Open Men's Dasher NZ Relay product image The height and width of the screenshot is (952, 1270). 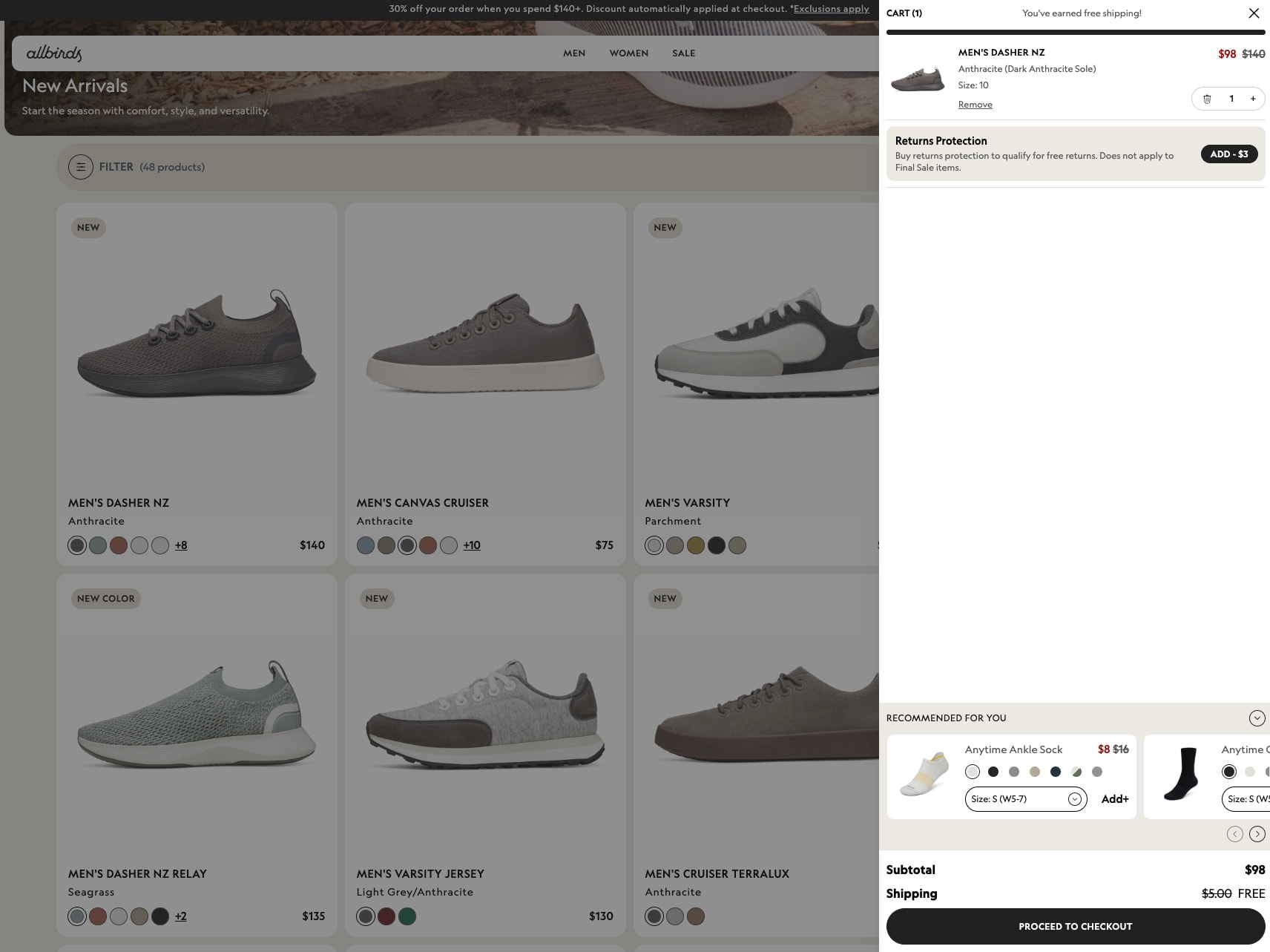(x=197, y=715)
